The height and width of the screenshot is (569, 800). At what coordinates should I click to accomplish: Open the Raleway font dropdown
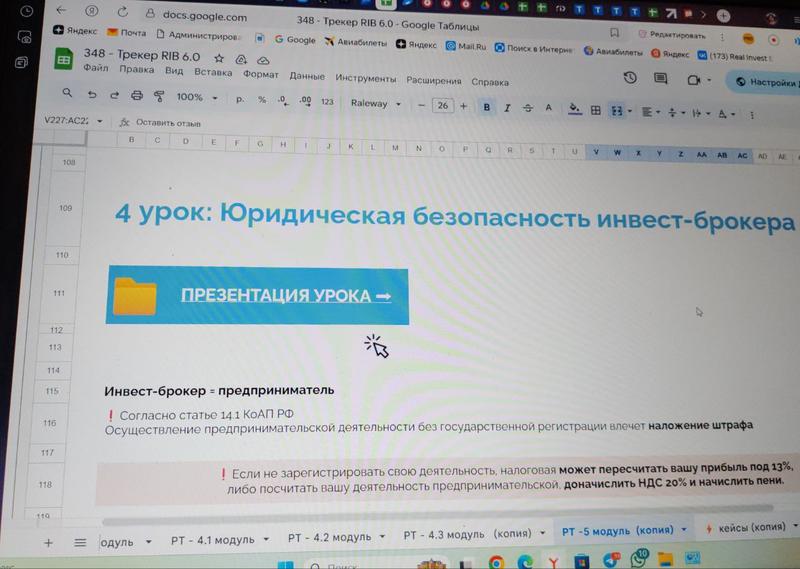[376, 103]
